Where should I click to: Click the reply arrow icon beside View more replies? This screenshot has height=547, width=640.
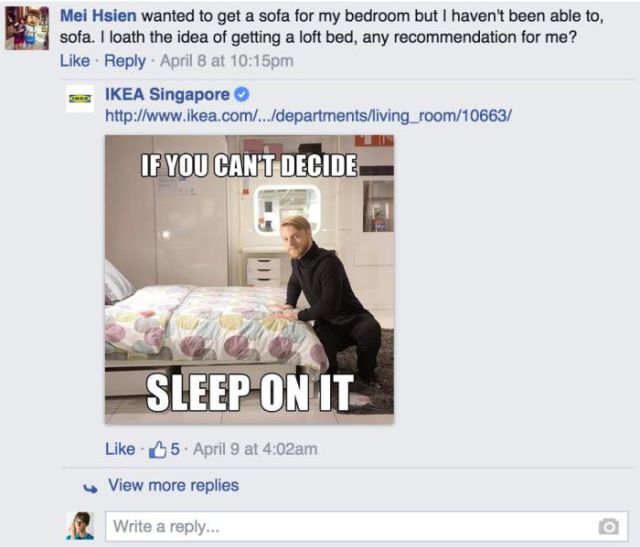pos(90,488)
